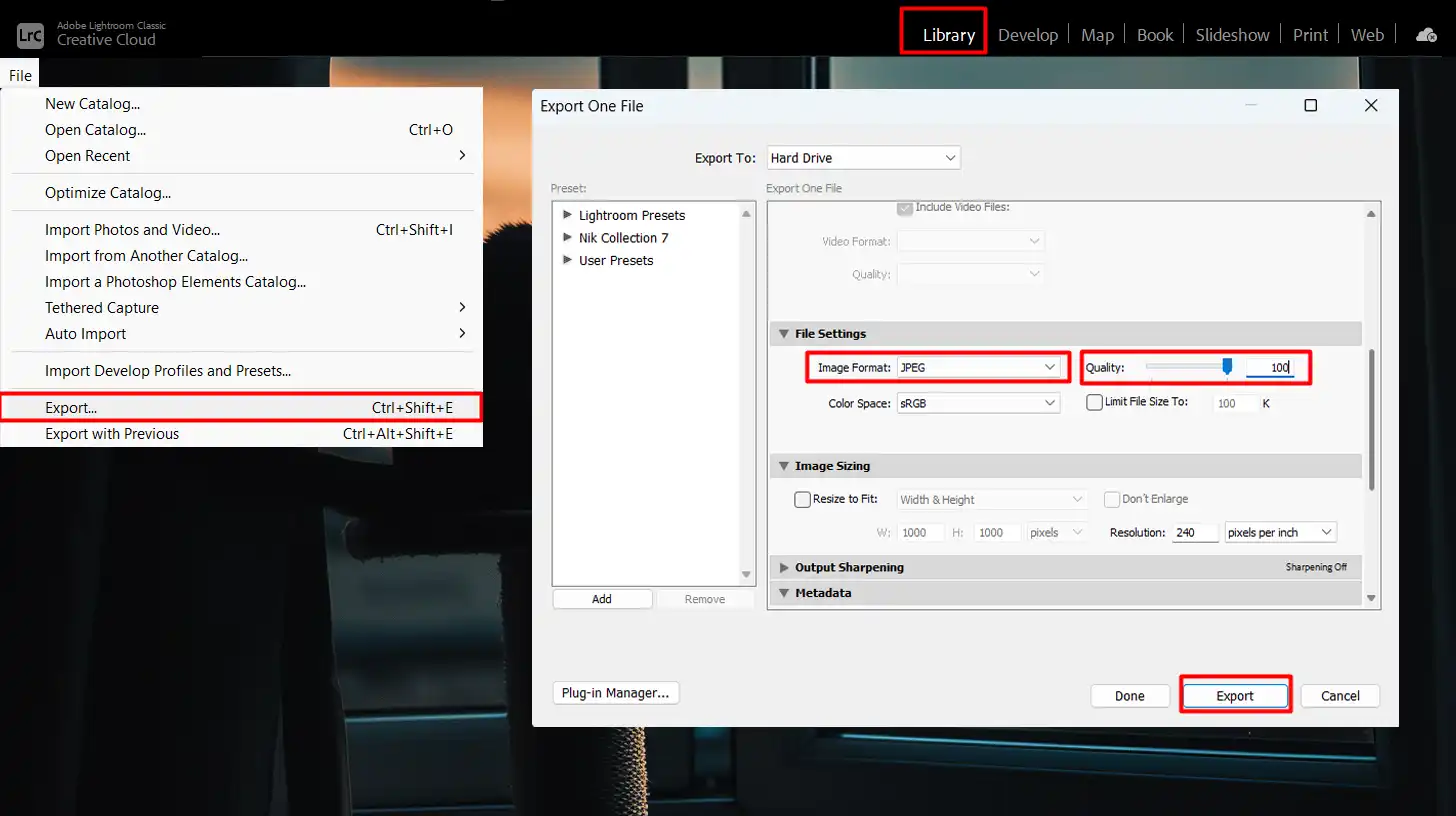
Task: Close the Export One File dialog
Action: 1370,105
